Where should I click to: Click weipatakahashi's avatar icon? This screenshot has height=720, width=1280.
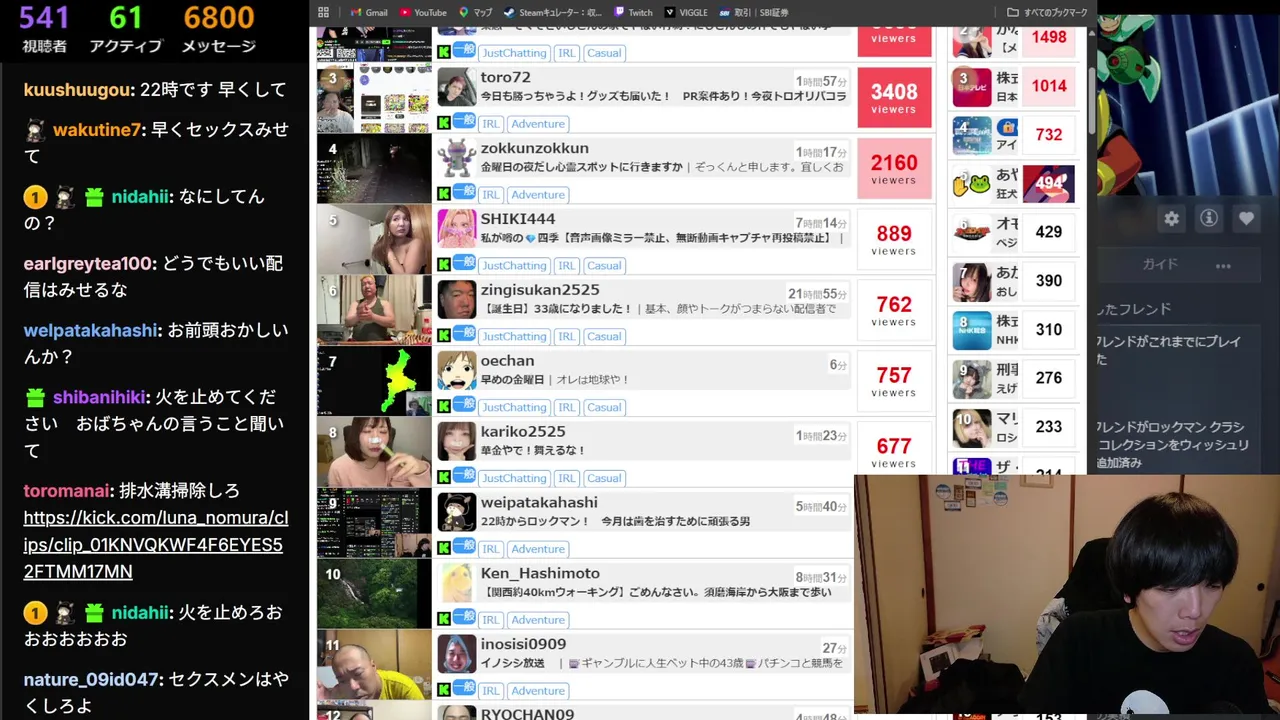coord(457,513)
